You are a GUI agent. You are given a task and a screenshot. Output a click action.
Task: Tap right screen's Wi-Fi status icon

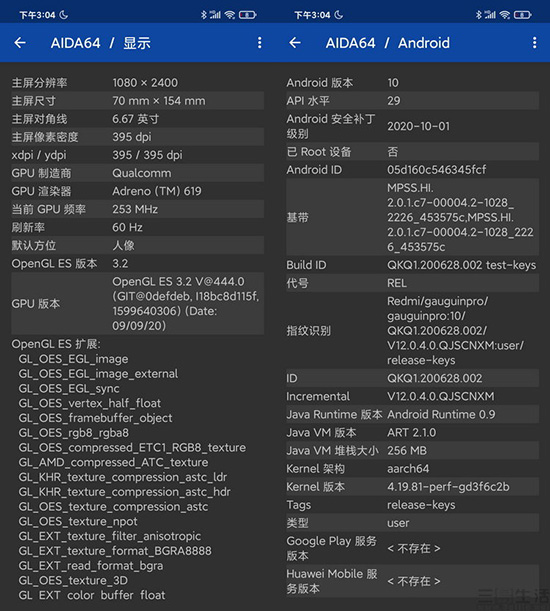point(505,15)
